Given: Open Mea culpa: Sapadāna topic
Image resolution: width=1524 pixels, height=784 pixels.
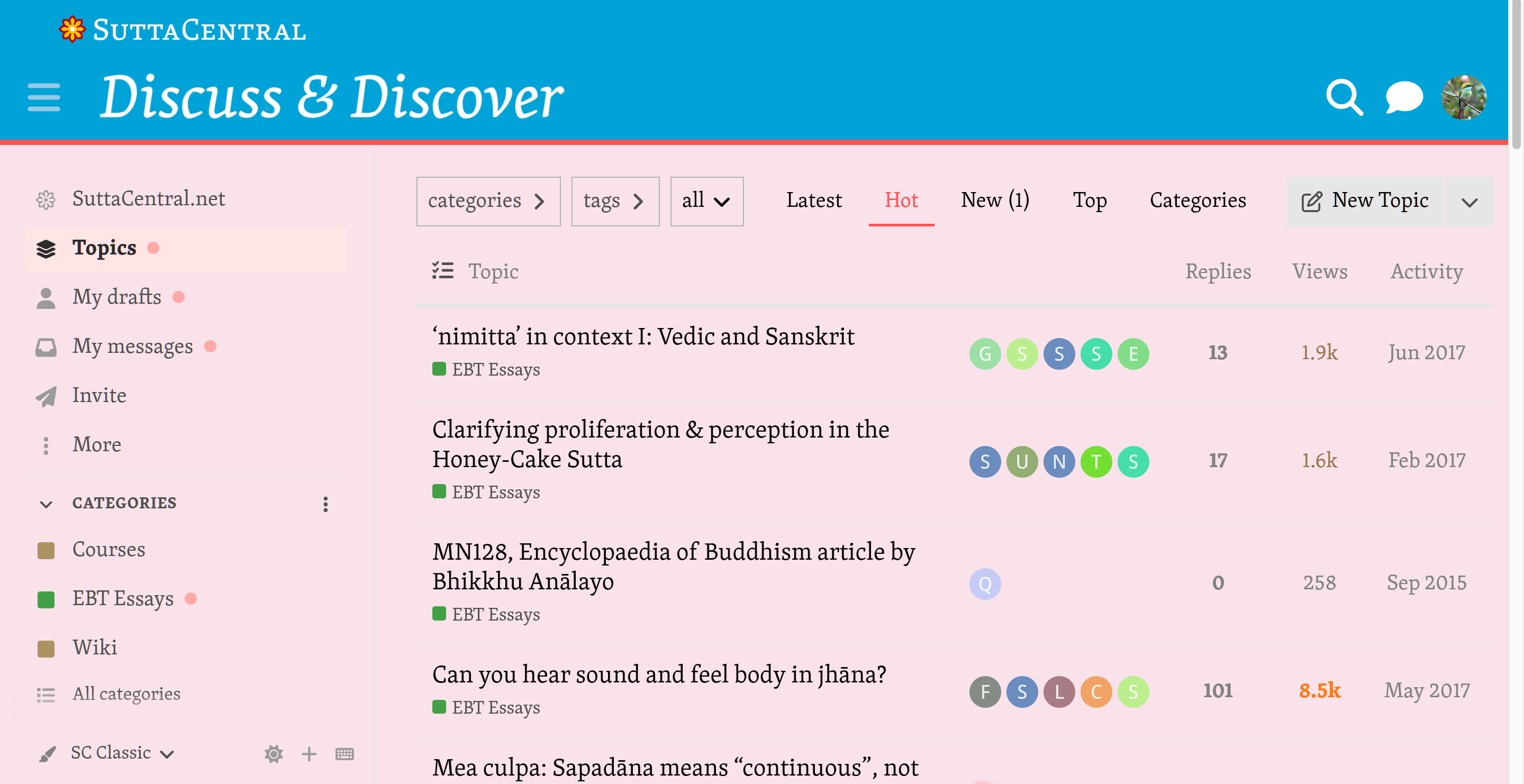Looking at the screenshot, I should (675, 768).
